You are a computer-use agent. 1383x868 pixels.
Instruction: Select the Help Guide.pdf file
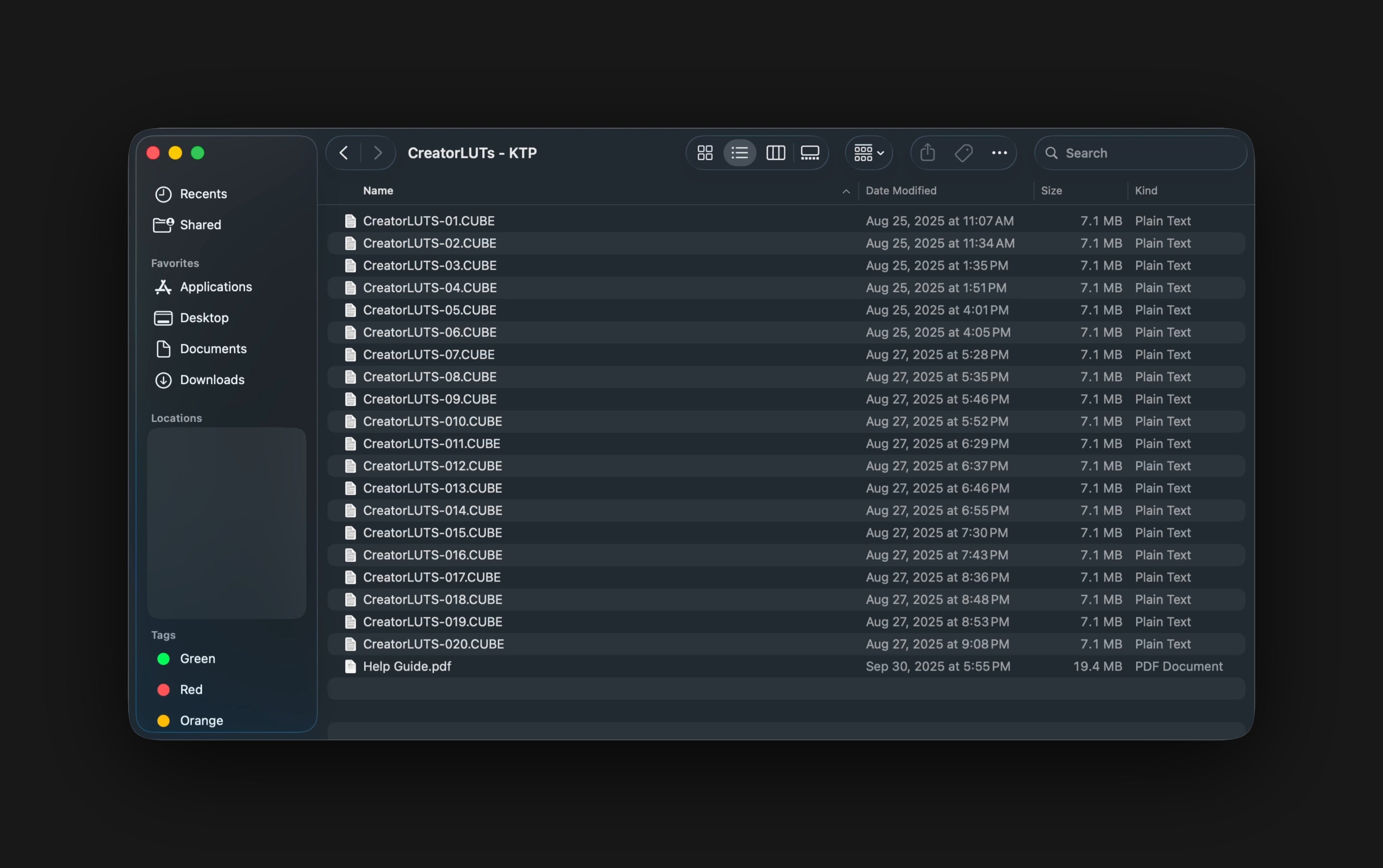406,666
